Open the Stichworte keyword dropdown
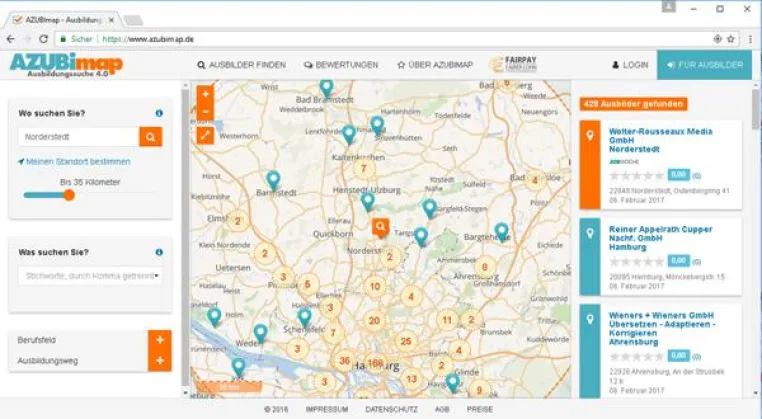 pos(90,276)
